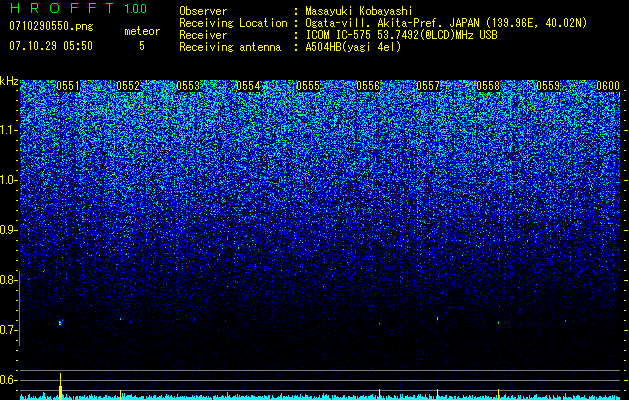Click the tall yellow intensity spike at 0551
This screenshot has height=400, width=629.
tap(61, 386)
